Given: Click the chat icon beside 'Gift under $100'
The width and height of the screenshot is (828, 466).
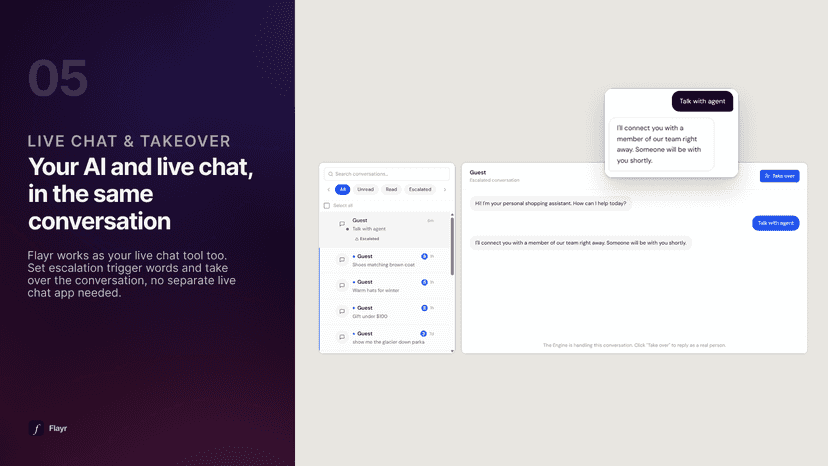Looking at the screenshot, I should click(342, 312).
